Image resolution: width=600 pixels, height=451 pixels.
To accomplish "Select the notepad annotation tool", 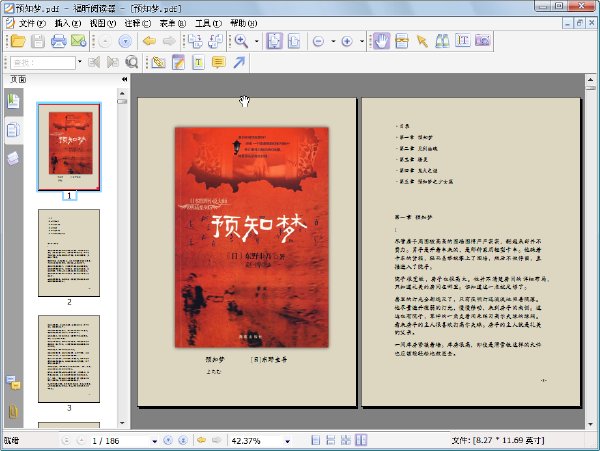I will coord(178,62).
